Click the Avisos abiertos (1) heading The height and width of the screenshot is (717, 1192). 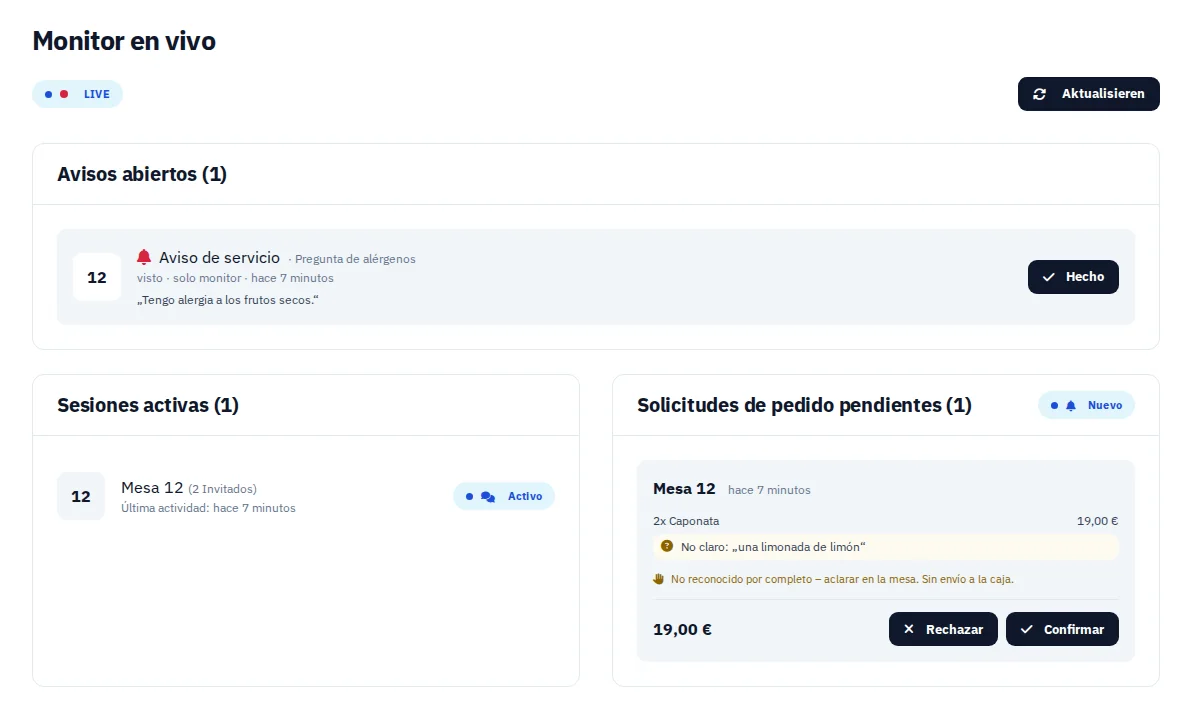tap(142, 174)
